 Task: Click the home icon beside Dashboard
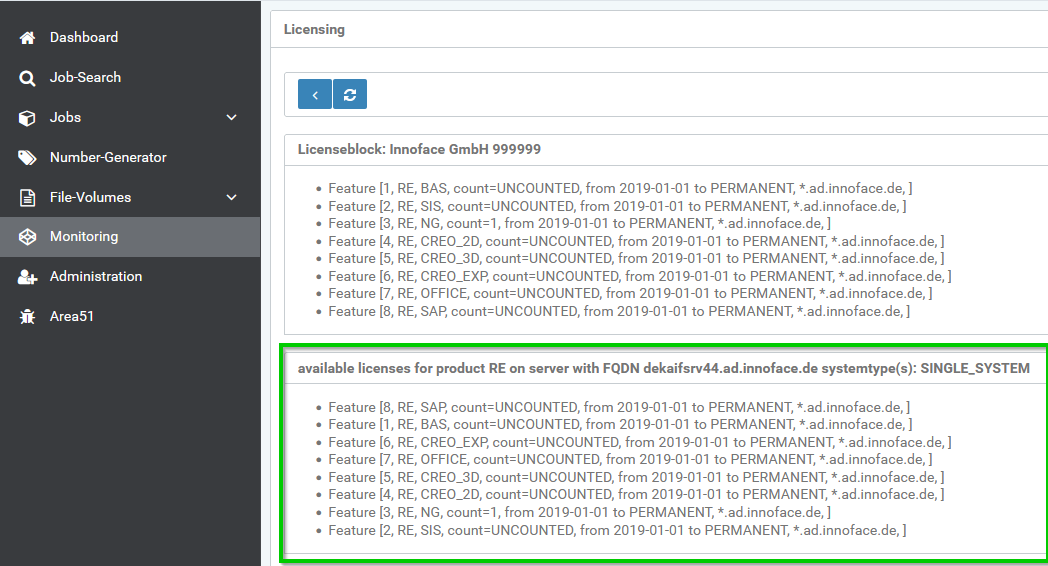click(27, 38)
